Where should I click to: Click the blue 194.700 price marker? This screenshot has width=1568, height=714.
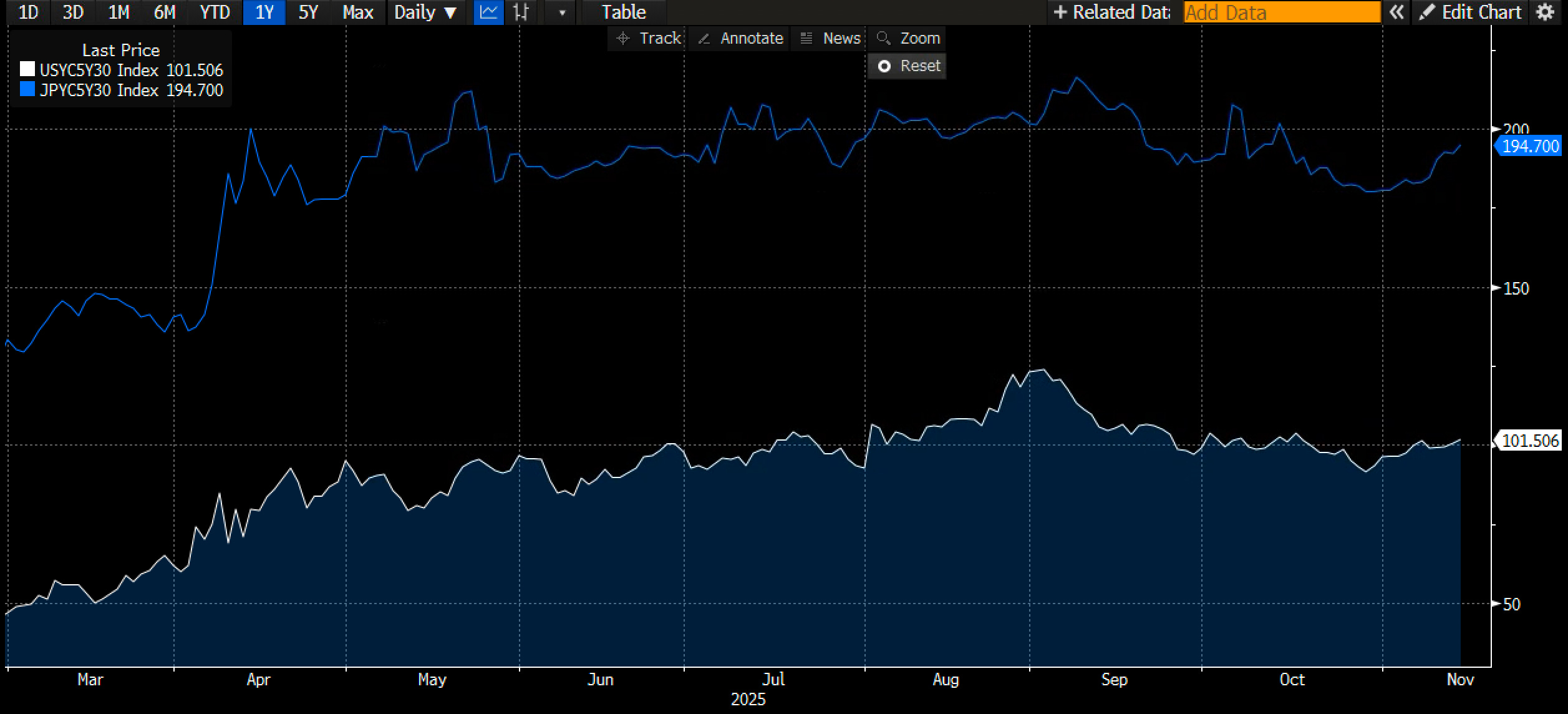[1529, 147]
